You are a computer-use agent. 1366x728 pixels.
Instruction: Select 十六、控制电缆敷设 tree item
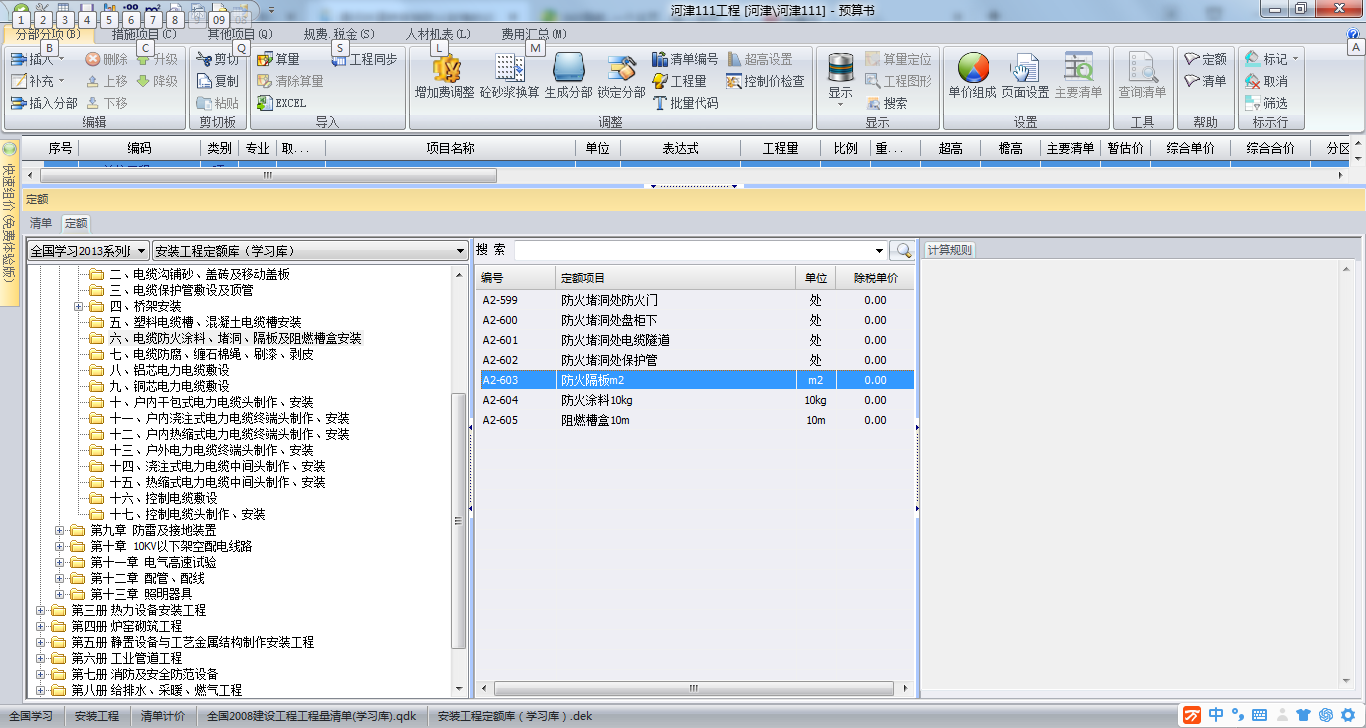click(163, 498)
